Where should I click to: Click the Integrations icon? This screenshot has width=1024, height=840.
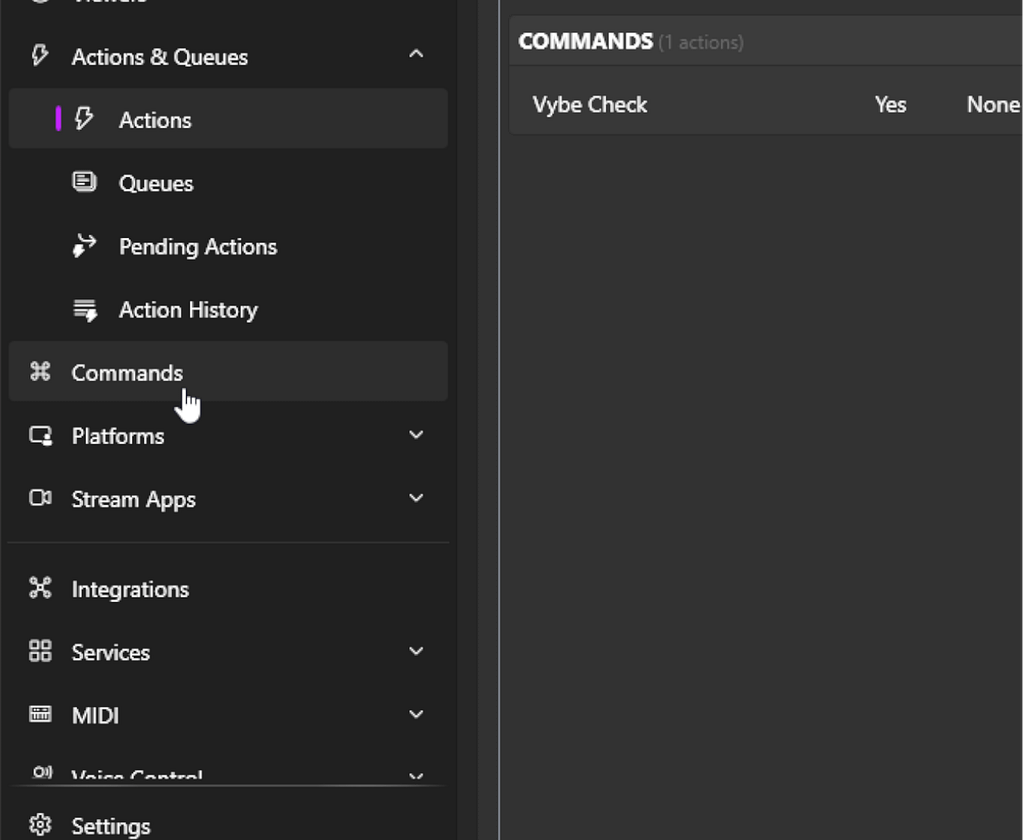[x=40, y=588]
